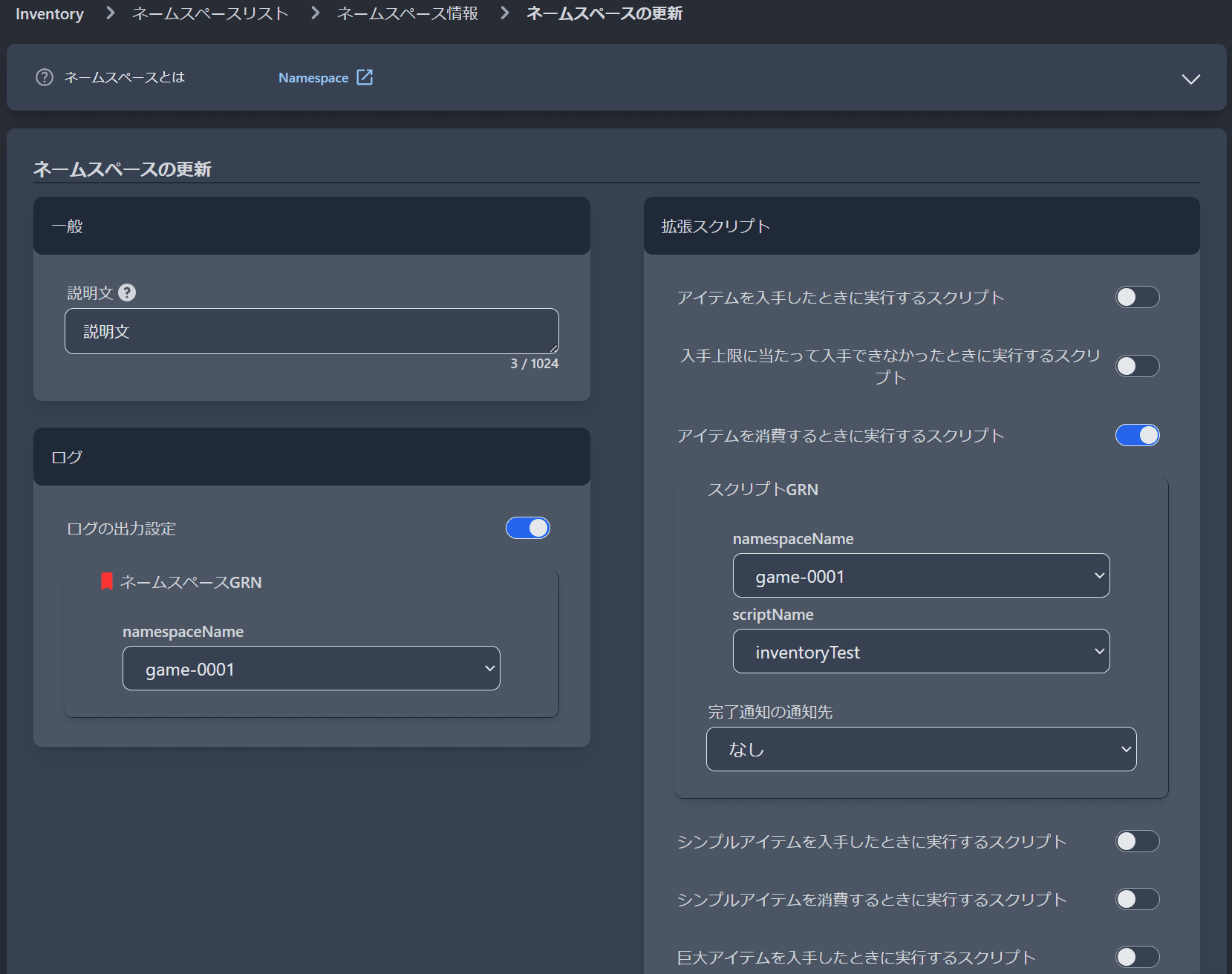Click the scriptName field label
1232x974 pixels.
(773, 615)
